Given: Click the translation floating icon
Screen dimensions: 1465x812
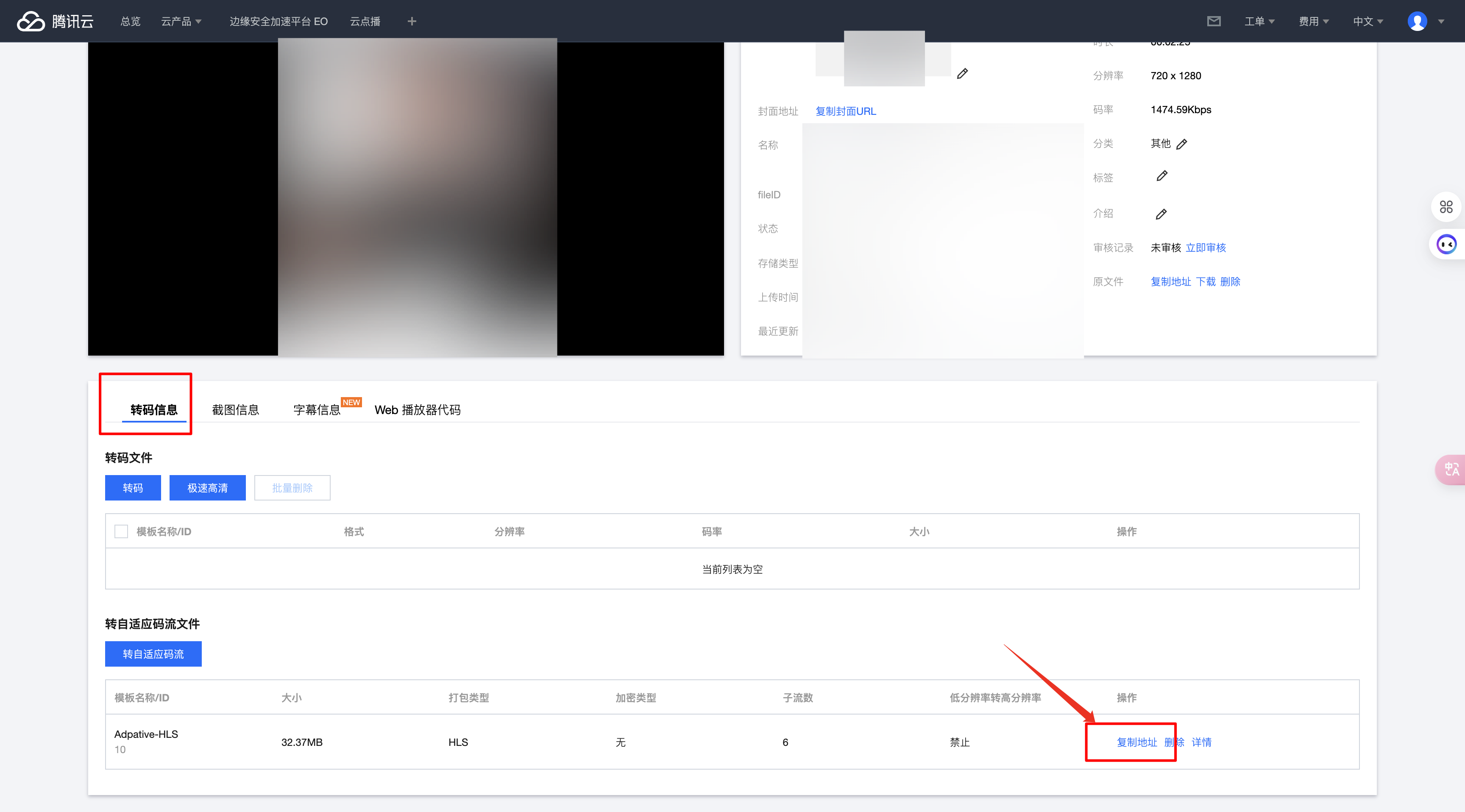Looking at the screenshot, I should pyautogui.click(x=1451, y=469).
